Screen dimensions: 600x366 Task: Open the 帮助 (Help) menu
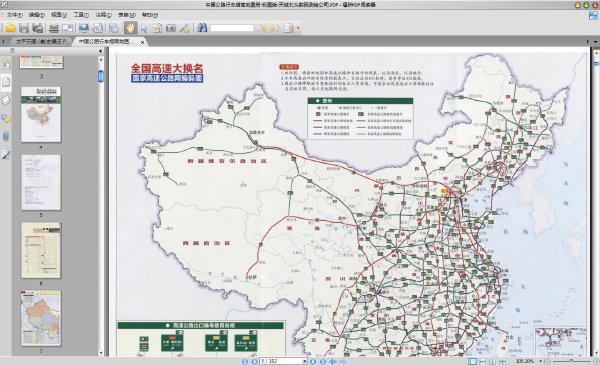coord(150,15)
